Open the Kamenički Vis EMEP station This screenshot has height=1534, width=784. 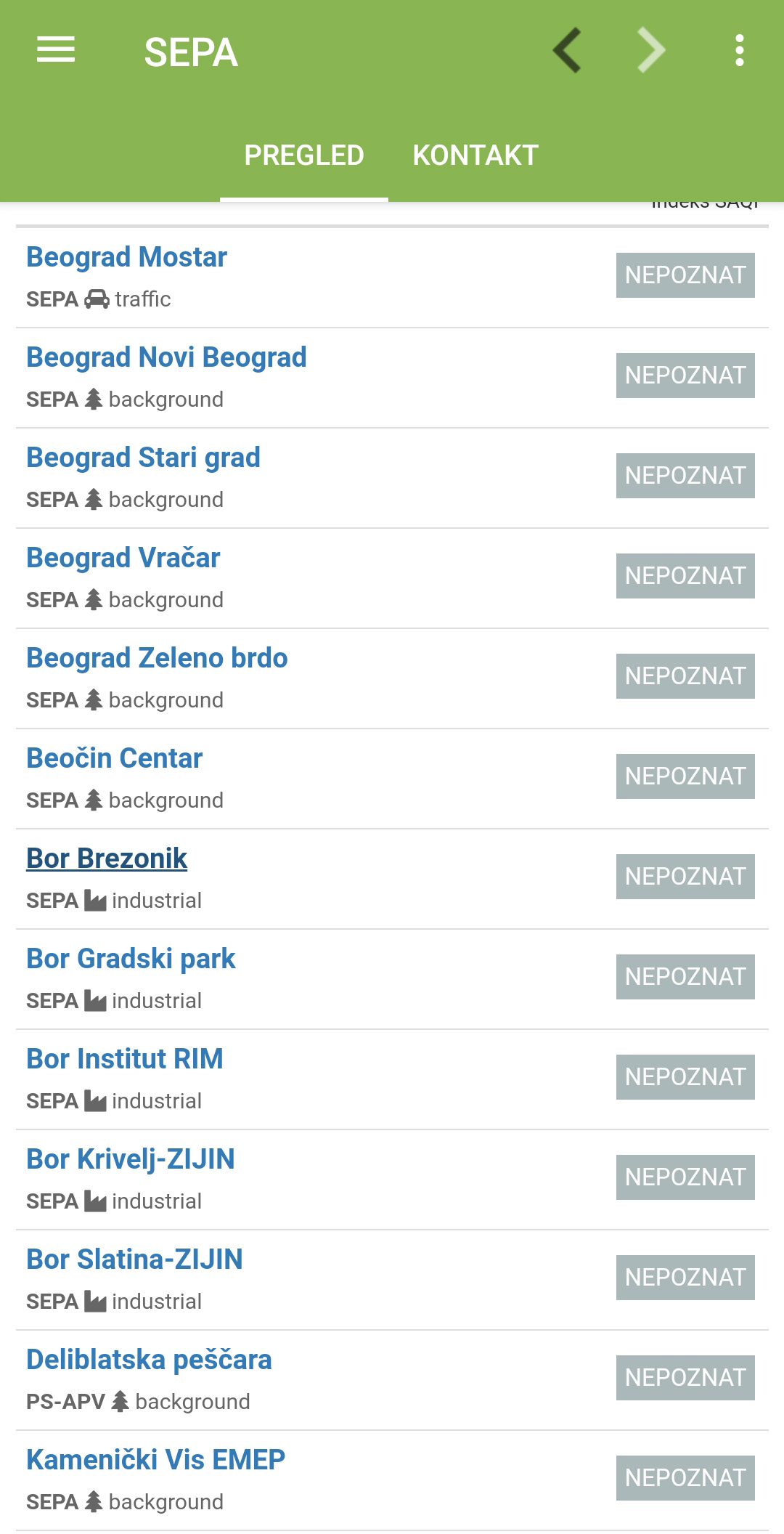(x=155, y=1460)
